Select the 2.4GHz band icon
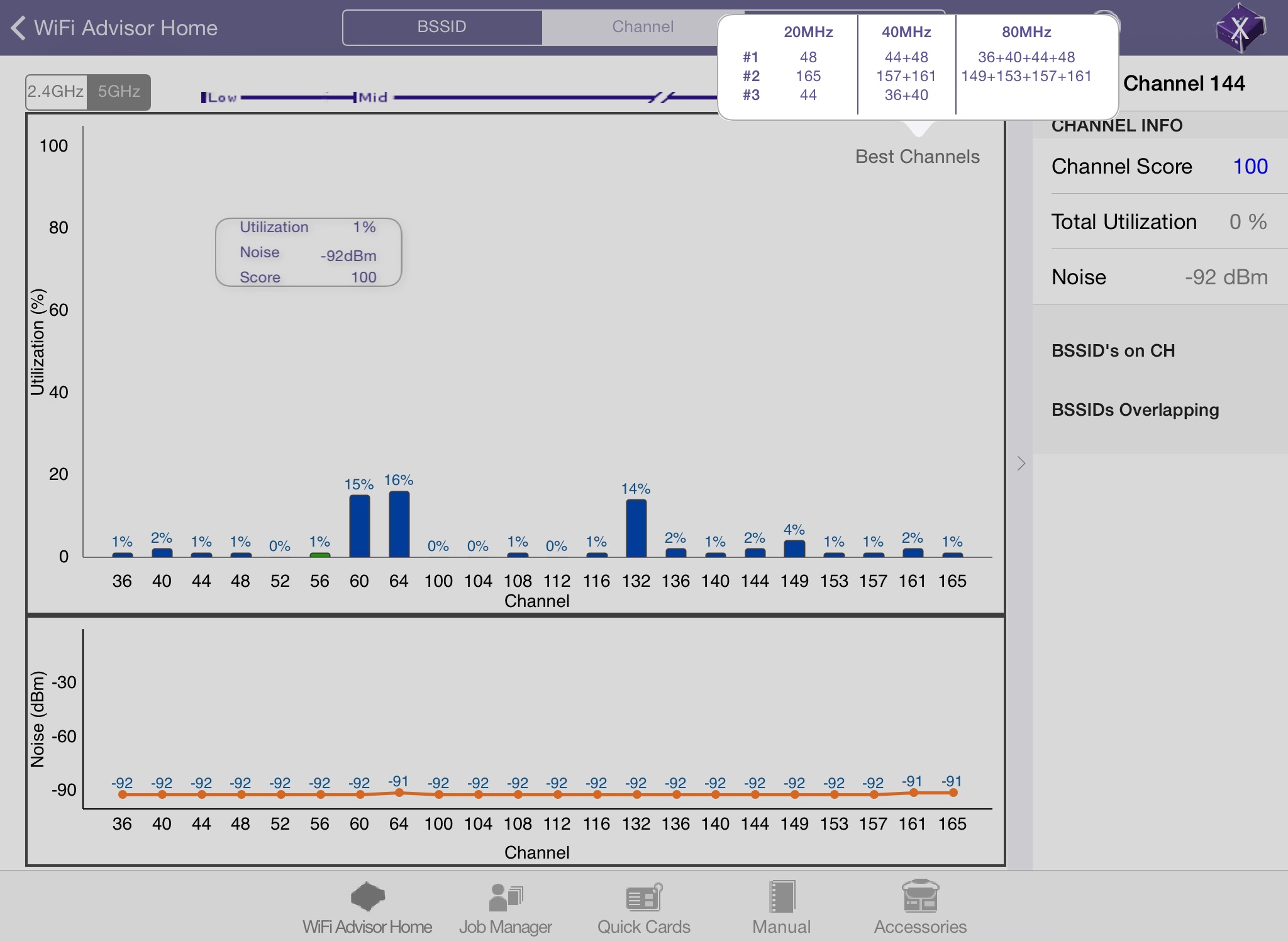The width and height of the screenshot is (1288, 941). [57, 92]
